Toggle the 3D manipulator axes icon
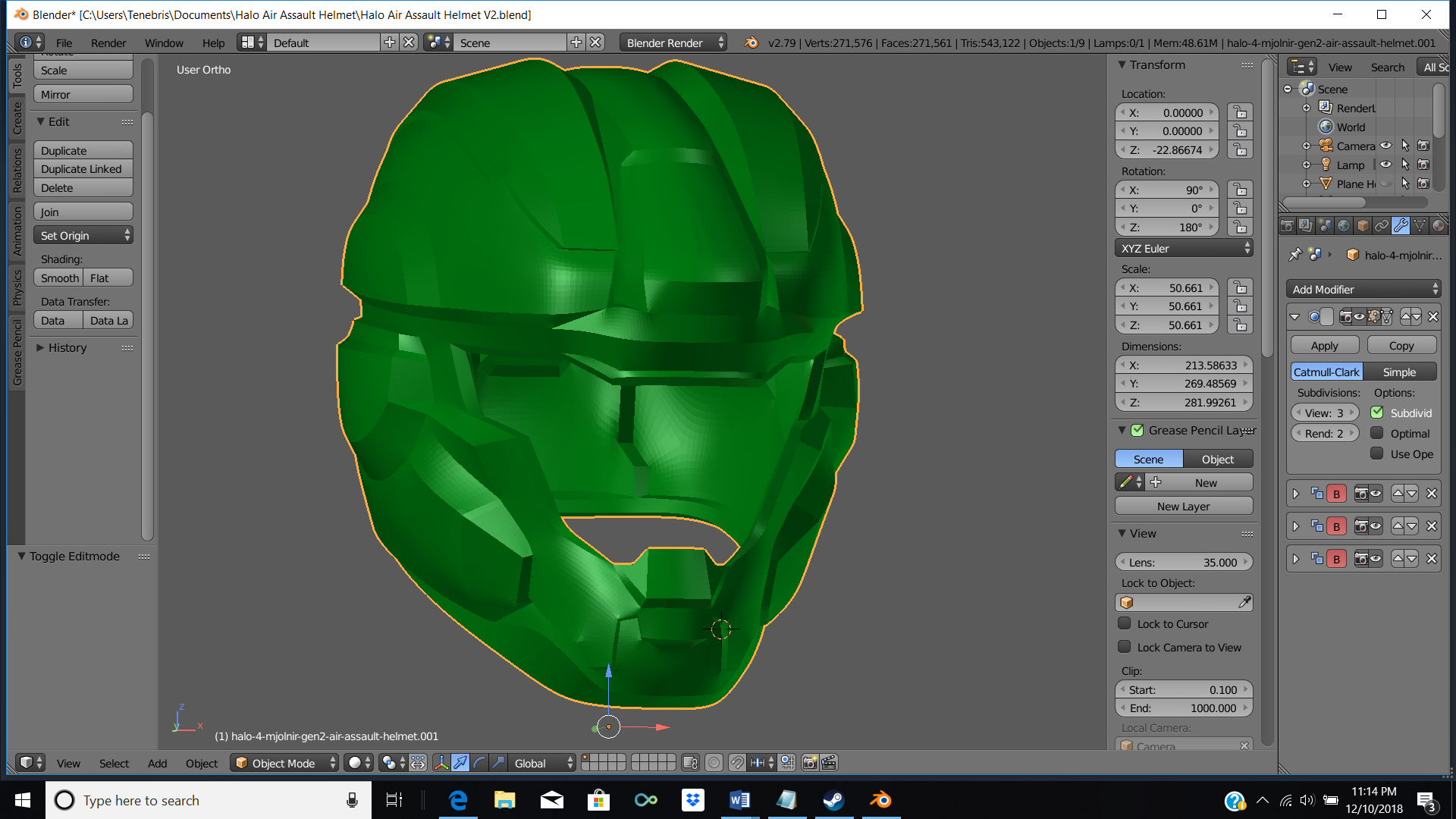The image size is (1456, 819). [x=441, y=763]
